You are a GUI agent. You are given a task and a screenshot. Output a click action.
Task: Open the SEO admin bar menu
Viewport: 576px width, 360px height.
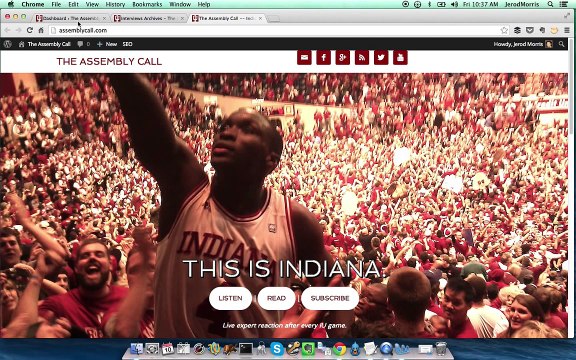click(x=127, y=44)
